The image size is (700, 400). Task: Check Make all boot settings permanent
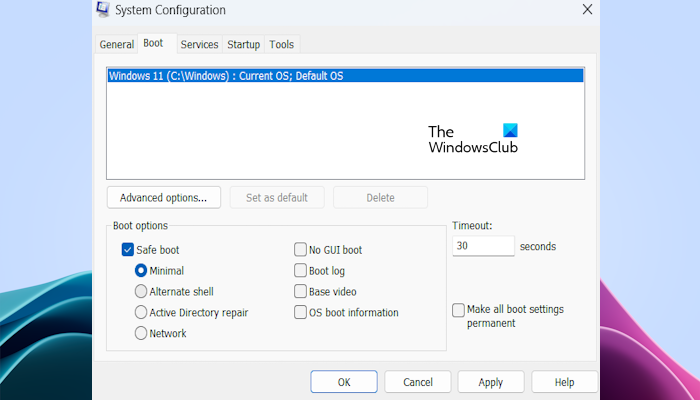[458, 310]
